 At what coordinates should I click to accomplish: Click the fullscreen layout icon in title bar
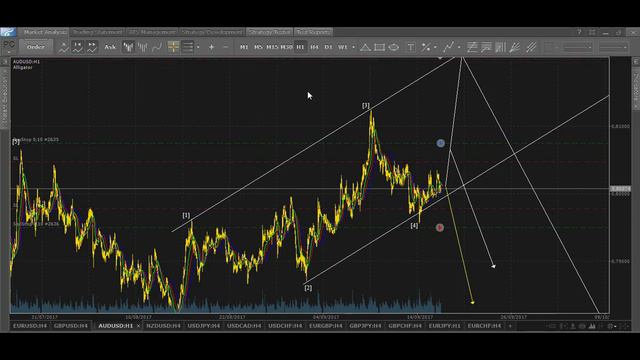coord(592,32)
